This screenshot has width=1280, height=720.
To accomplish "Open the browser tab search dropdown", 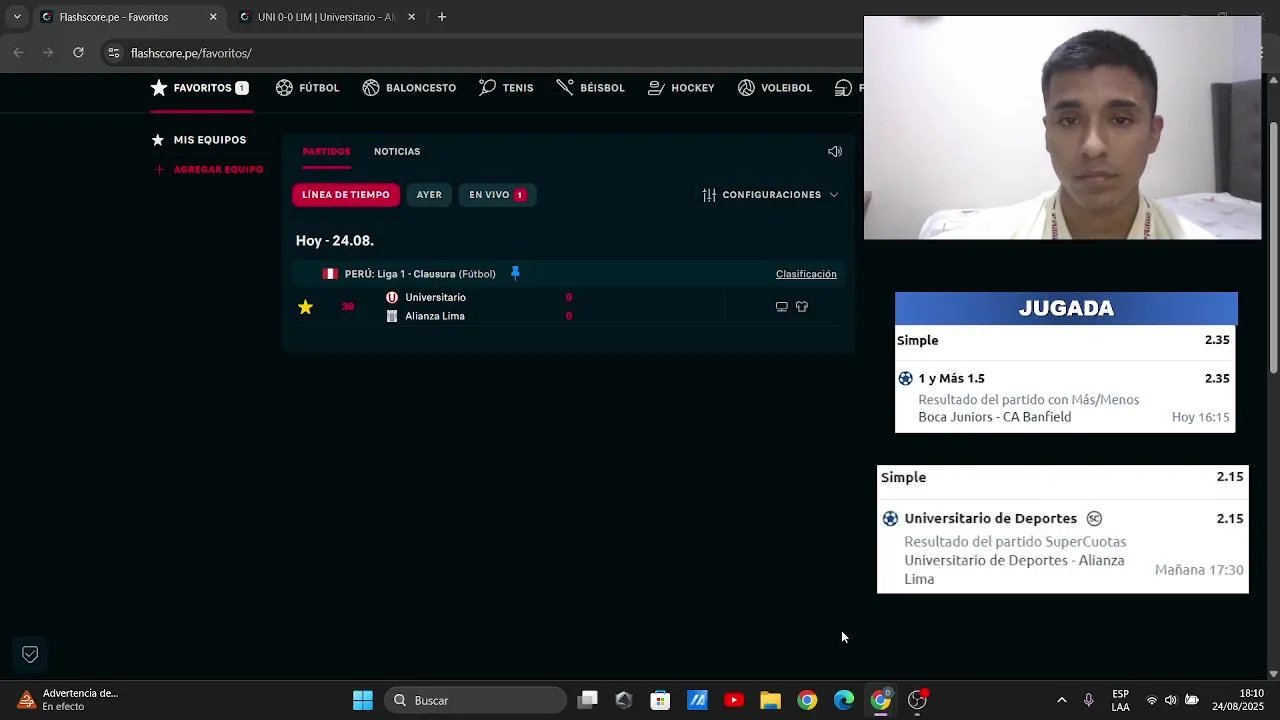I will (17, 17).
